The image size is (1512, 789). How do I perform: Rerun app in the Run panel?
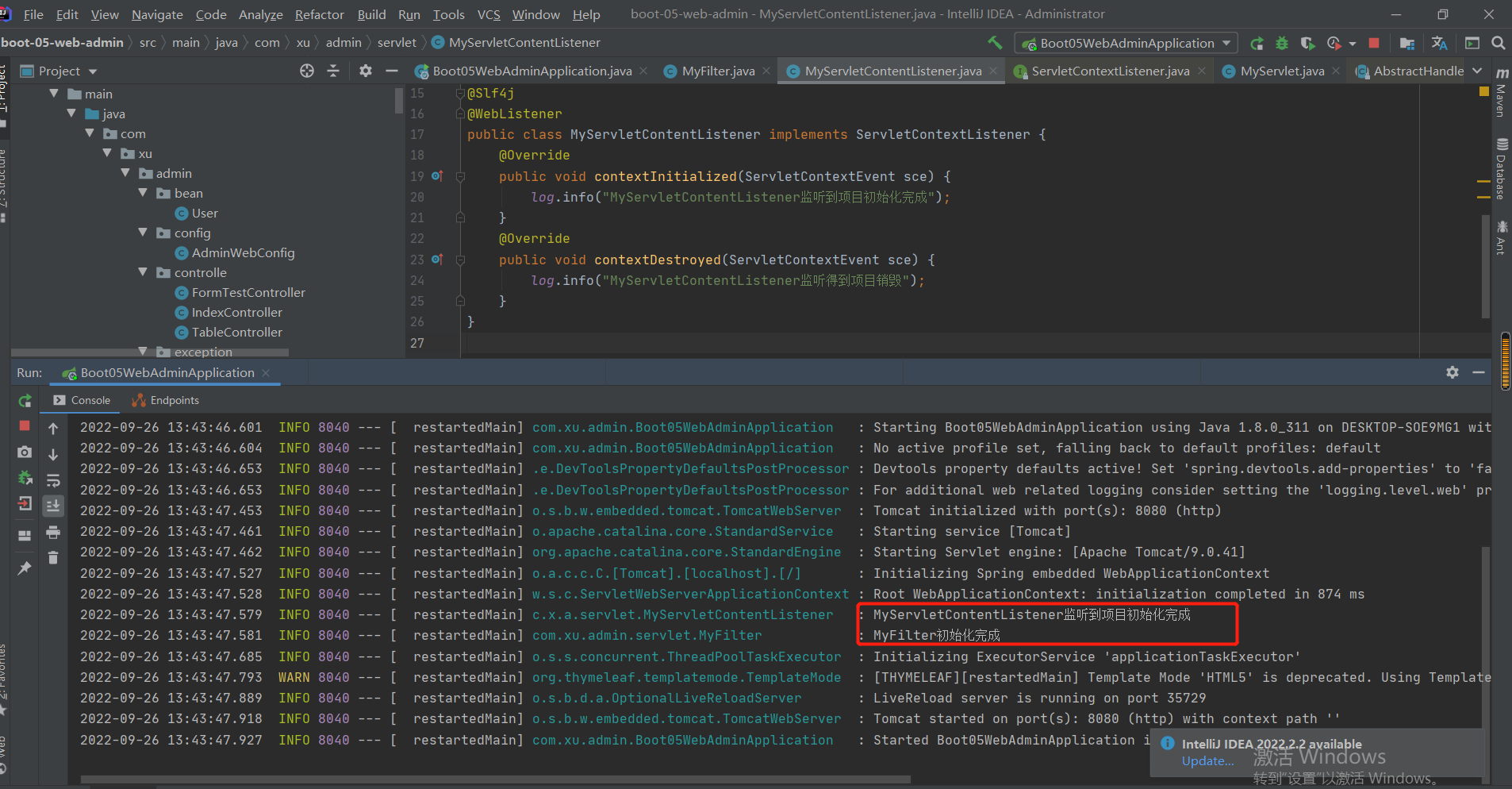point(25,401)
